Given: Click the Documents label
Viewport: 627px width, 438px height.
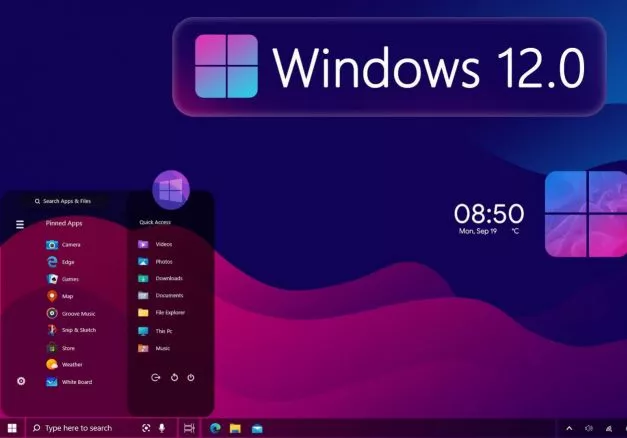Looking at the screenshot, I should (170, 295).
